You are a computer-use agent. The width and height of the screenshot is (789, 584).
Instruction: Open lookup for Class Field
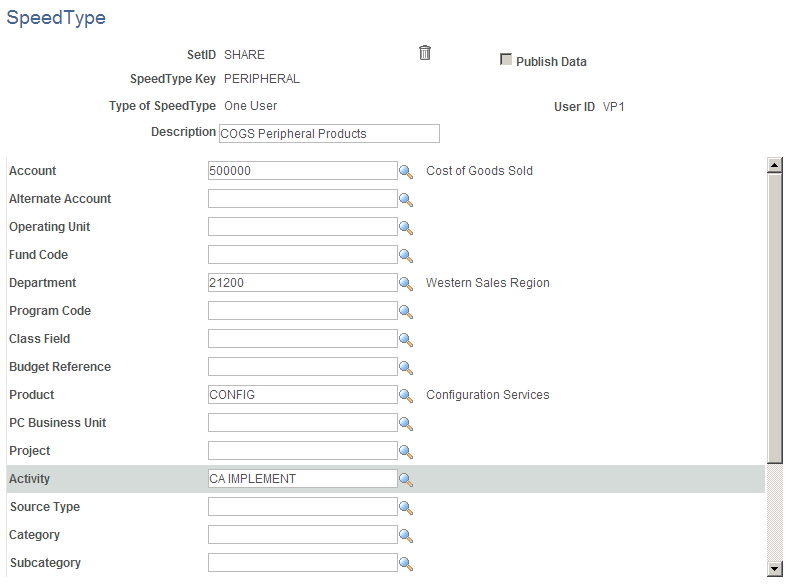(x=406, y=340)
